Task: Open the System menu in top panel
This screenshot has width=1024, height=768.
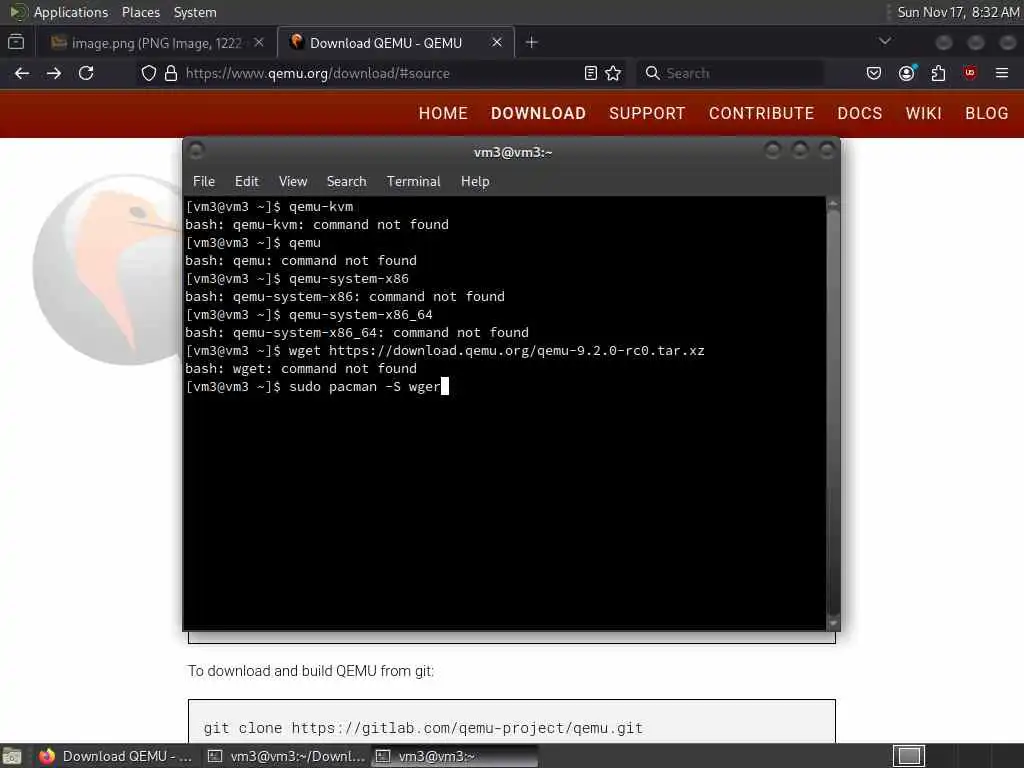Action: tap(195, 12)
